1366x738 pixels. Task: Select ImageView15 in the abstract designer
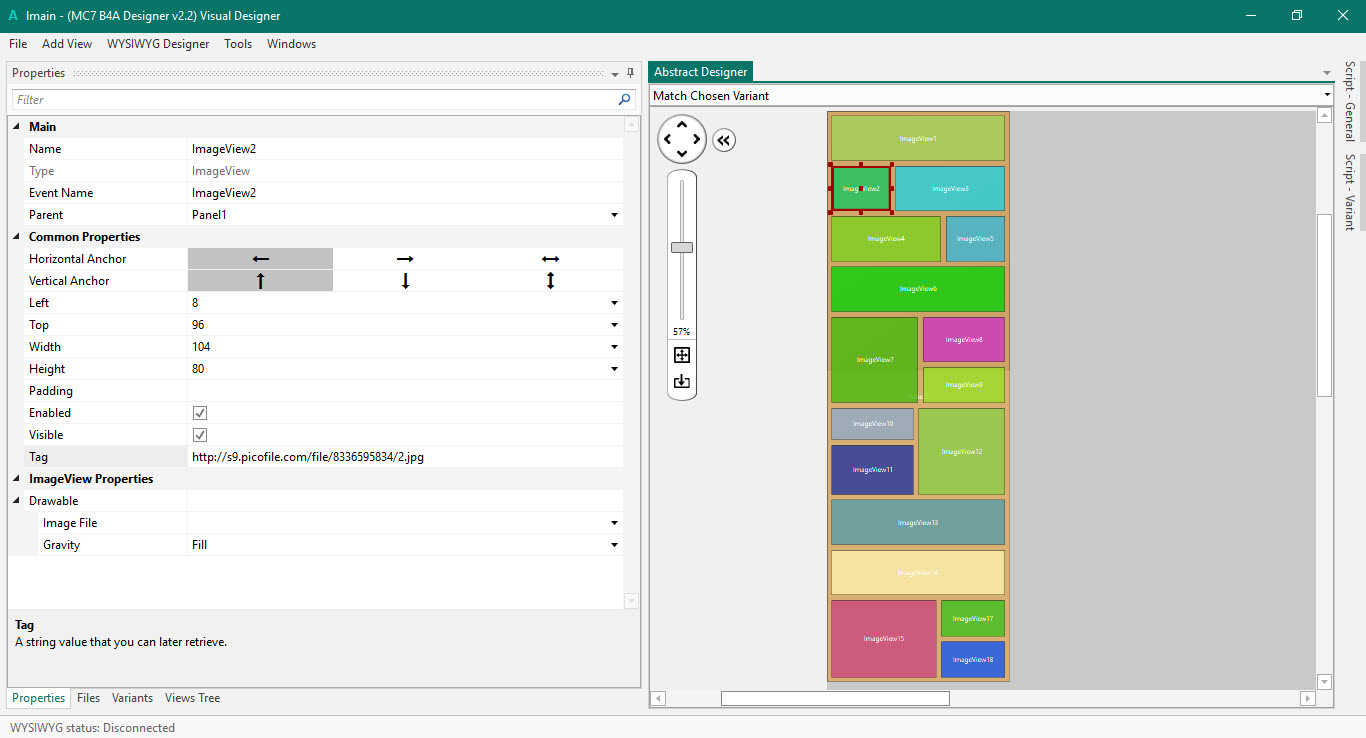[x=883, y=639]
